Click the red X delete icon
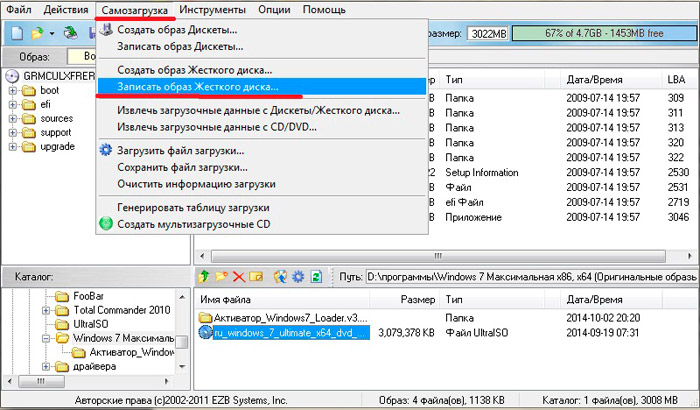Image resolution: width=700 pixels, height=410 pixels. click(239, 277)
